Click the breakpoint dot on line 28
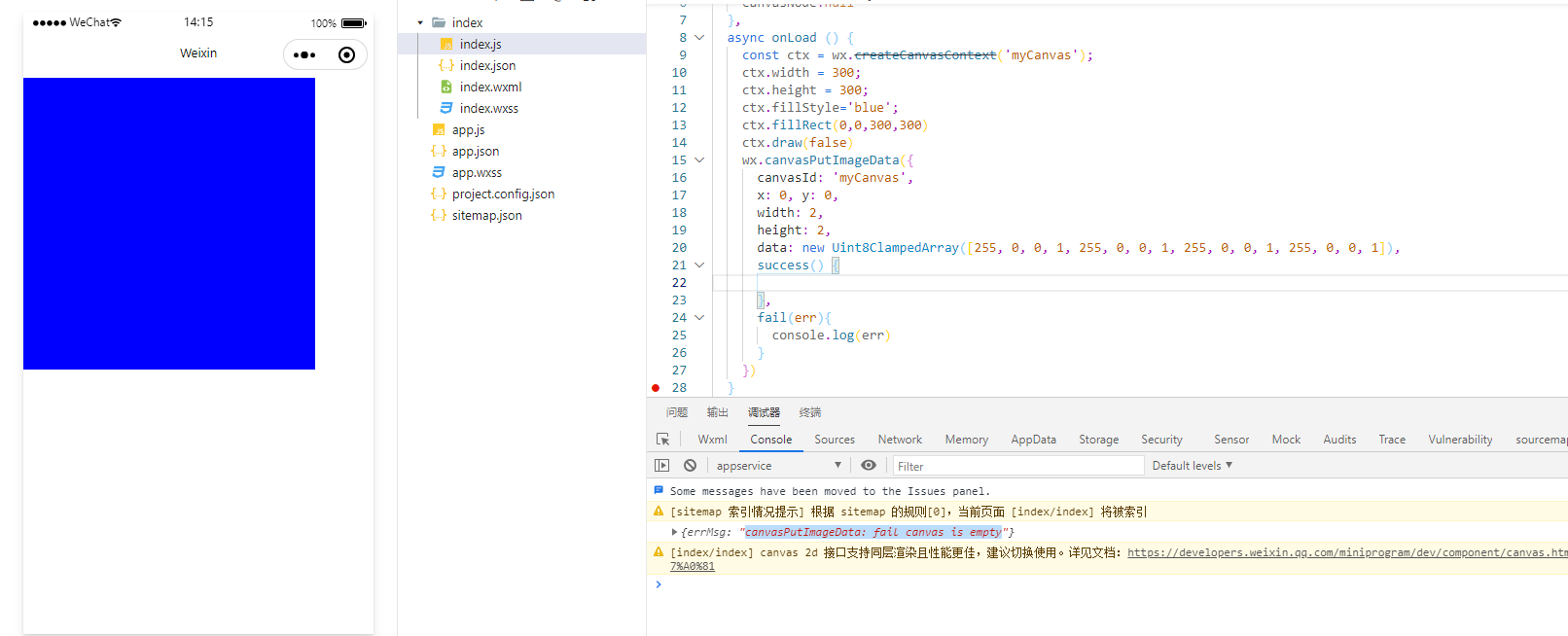Image resolution: width=1568 pixels, height=636 pixels. [656, 388]
